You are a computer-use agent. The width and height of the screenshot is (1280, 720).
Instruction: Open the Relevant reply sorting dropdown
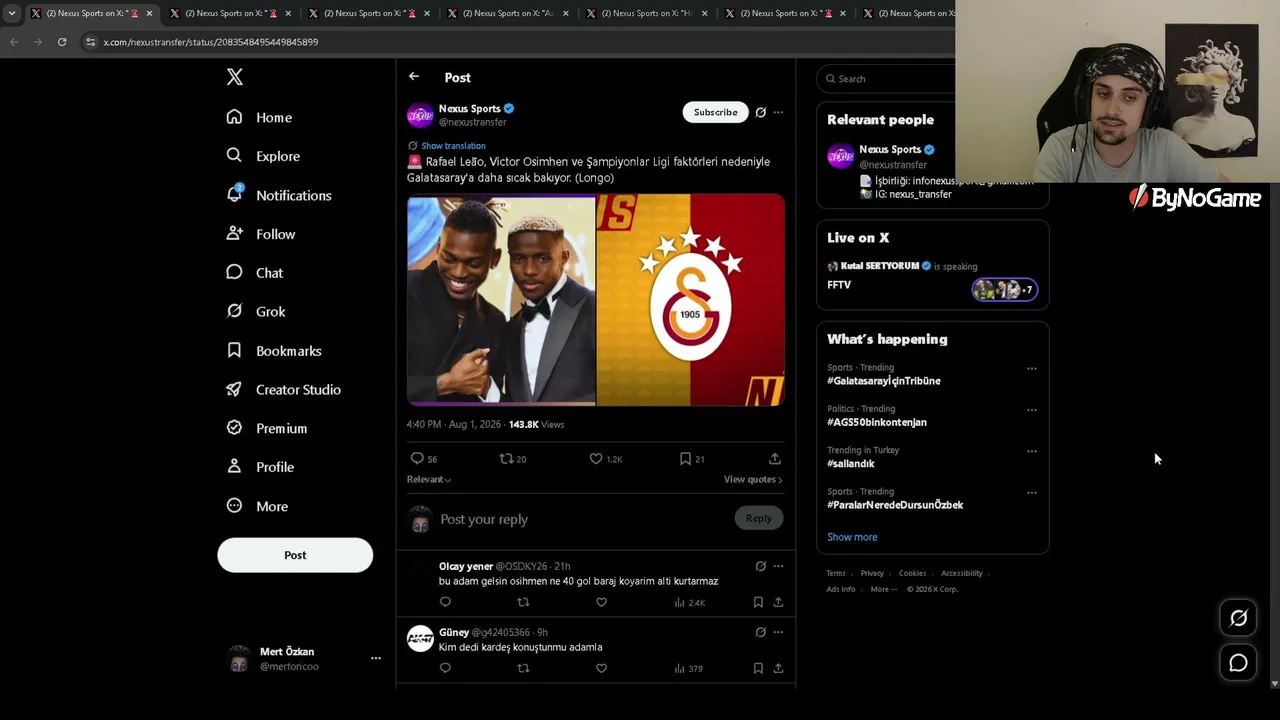(429, 480)
